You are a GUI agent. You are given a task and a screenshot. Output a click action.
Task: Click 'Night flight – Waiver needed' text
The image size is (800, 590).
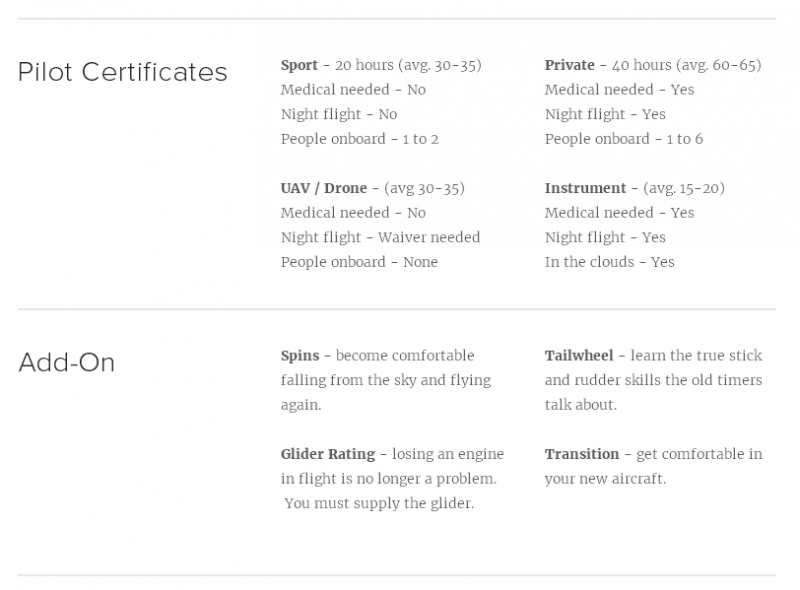click(x=380, y=237)
